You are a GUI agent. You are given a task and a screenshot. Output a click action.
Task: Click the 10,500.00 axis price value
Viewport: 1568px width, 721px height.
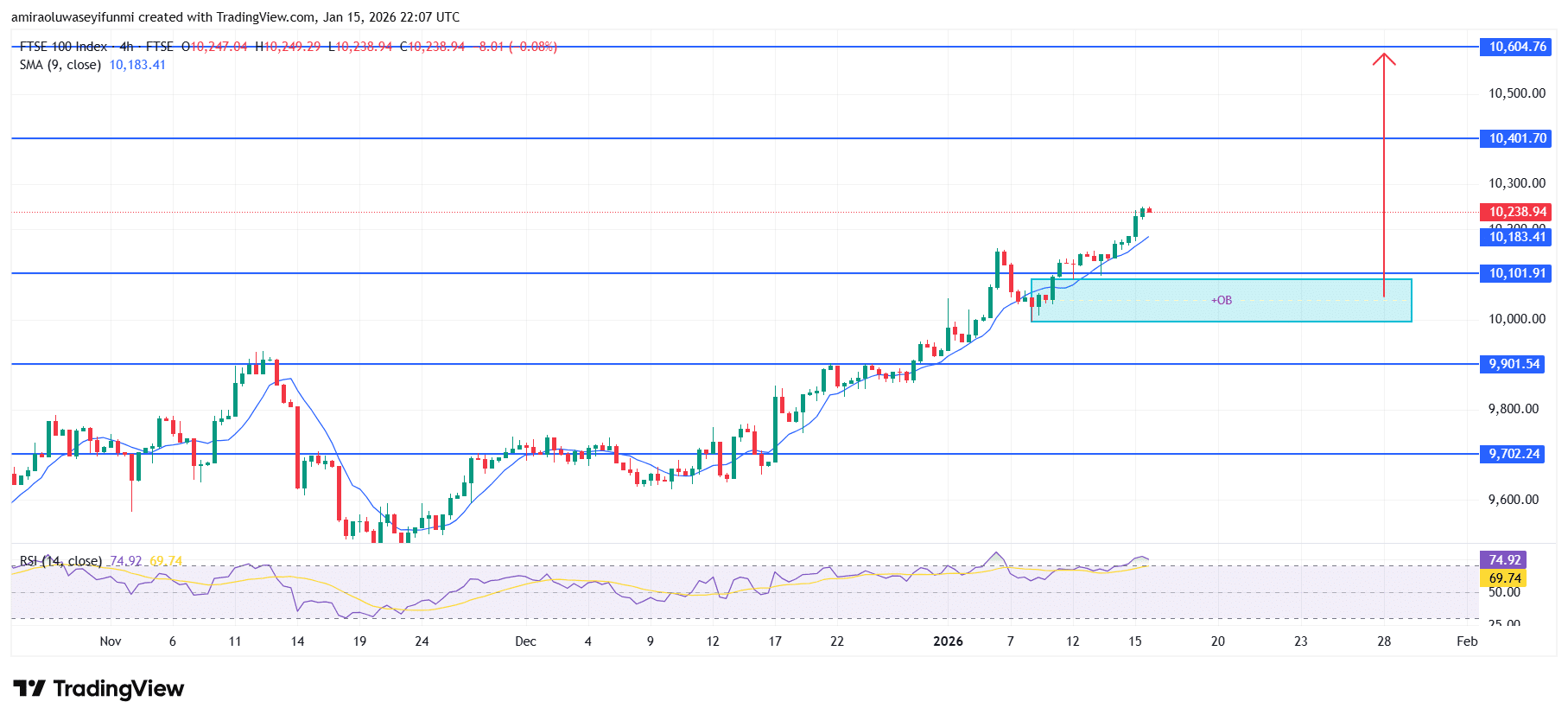1517,93
